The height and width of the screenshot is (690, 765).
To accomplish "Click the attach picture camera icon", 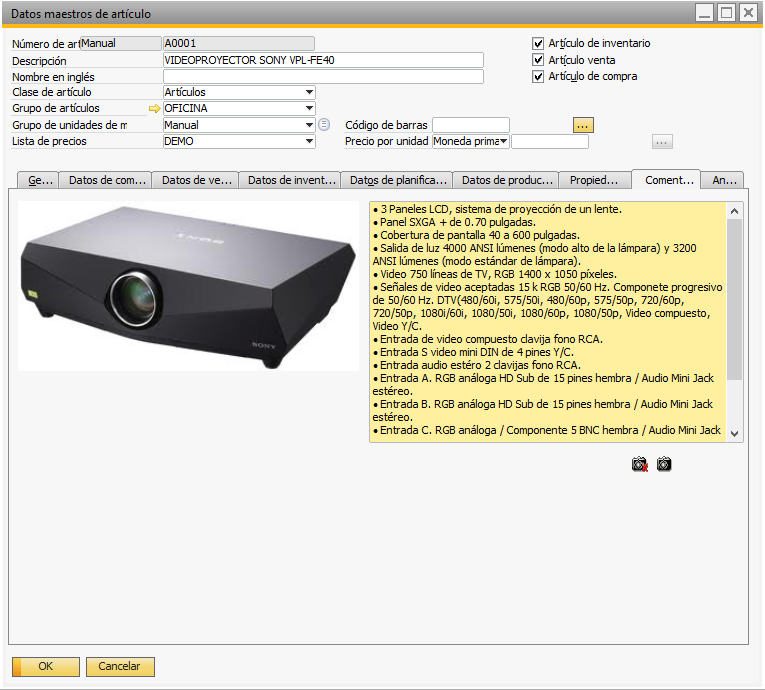I will 664,464.
